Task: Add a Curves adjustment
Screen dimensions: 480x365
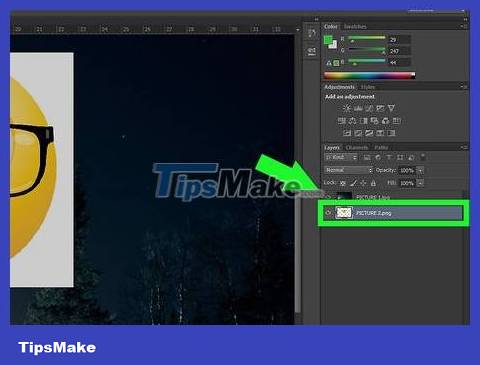Action: (369, 108)
